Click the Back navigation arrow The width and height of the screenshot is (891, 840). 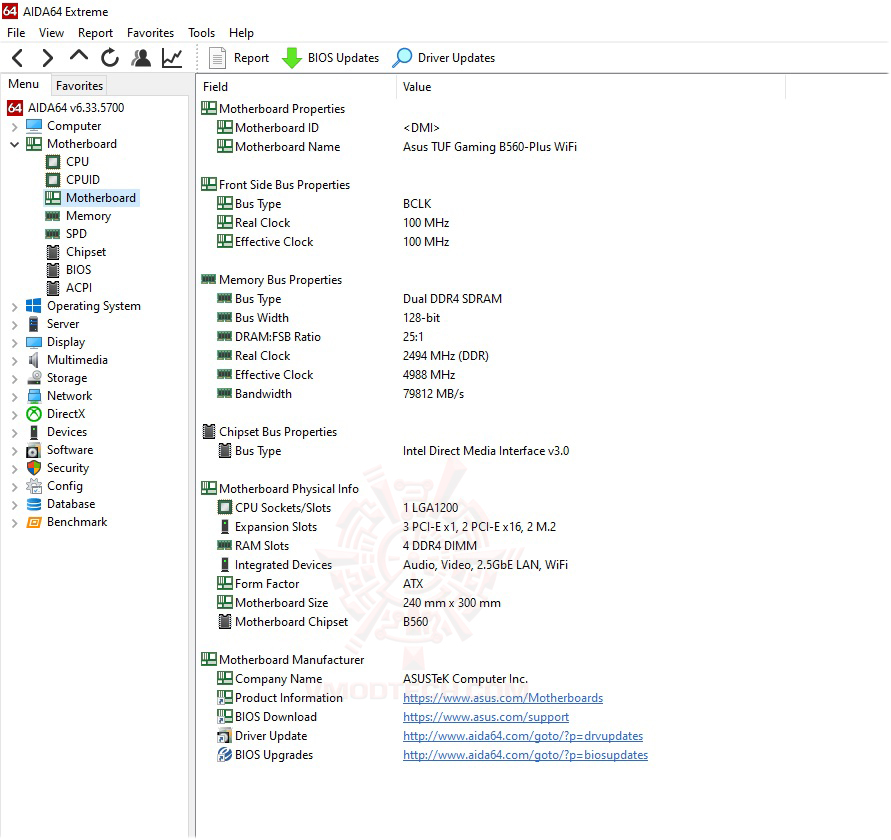(18, 58)
